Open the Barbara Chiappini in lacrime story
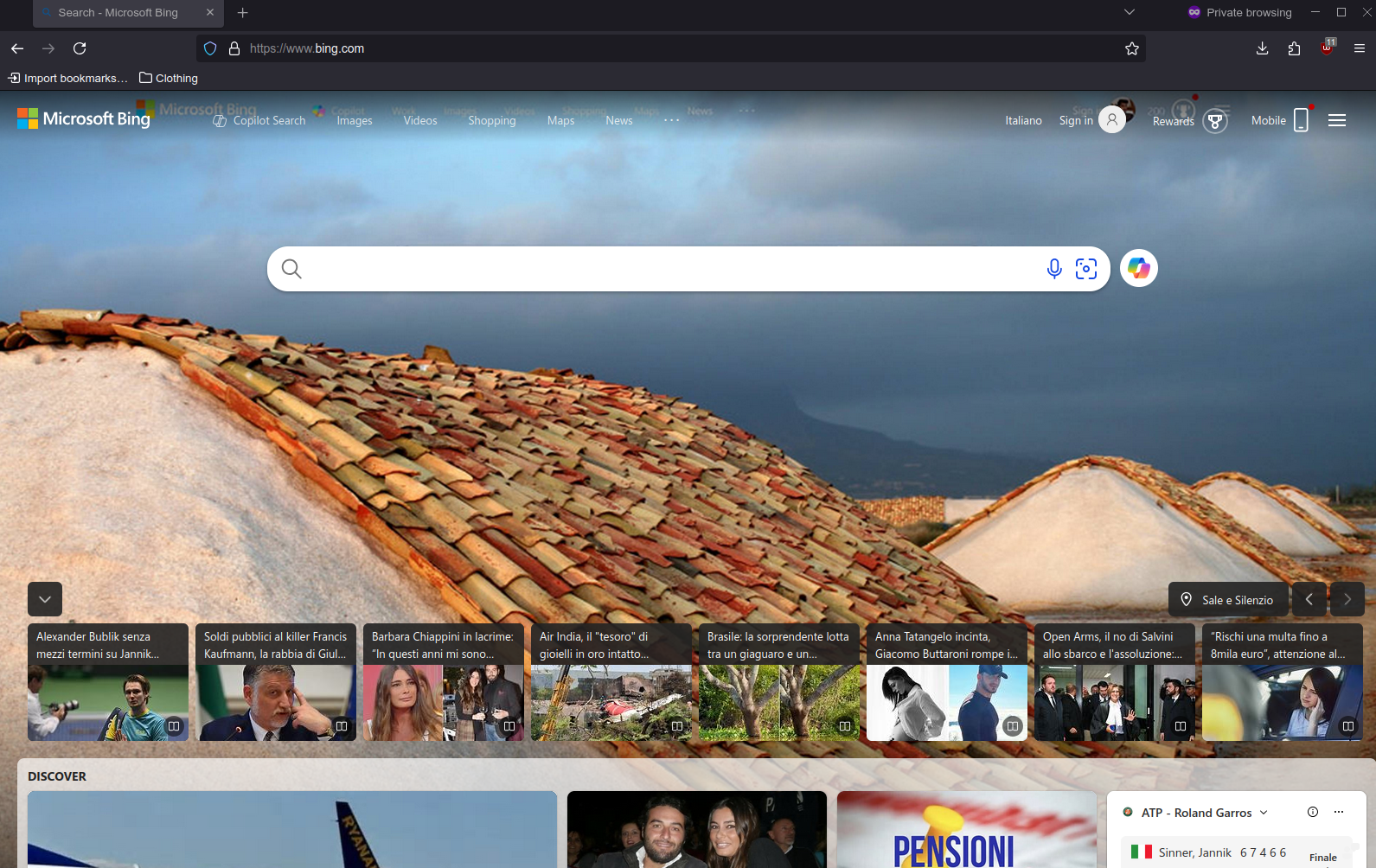 444,682
